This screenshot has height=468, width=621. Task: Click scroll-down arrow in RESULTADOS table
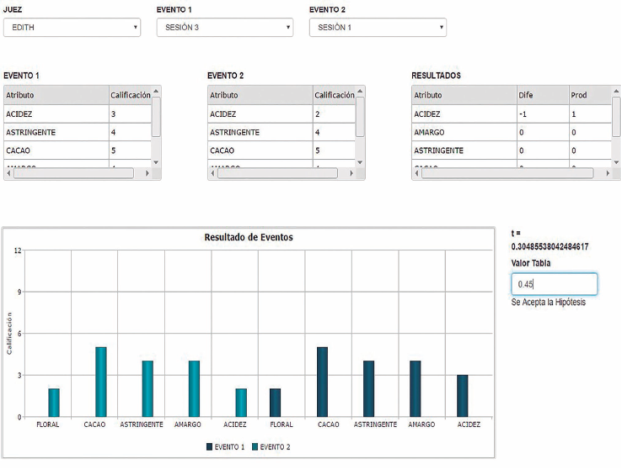(615, 160)
